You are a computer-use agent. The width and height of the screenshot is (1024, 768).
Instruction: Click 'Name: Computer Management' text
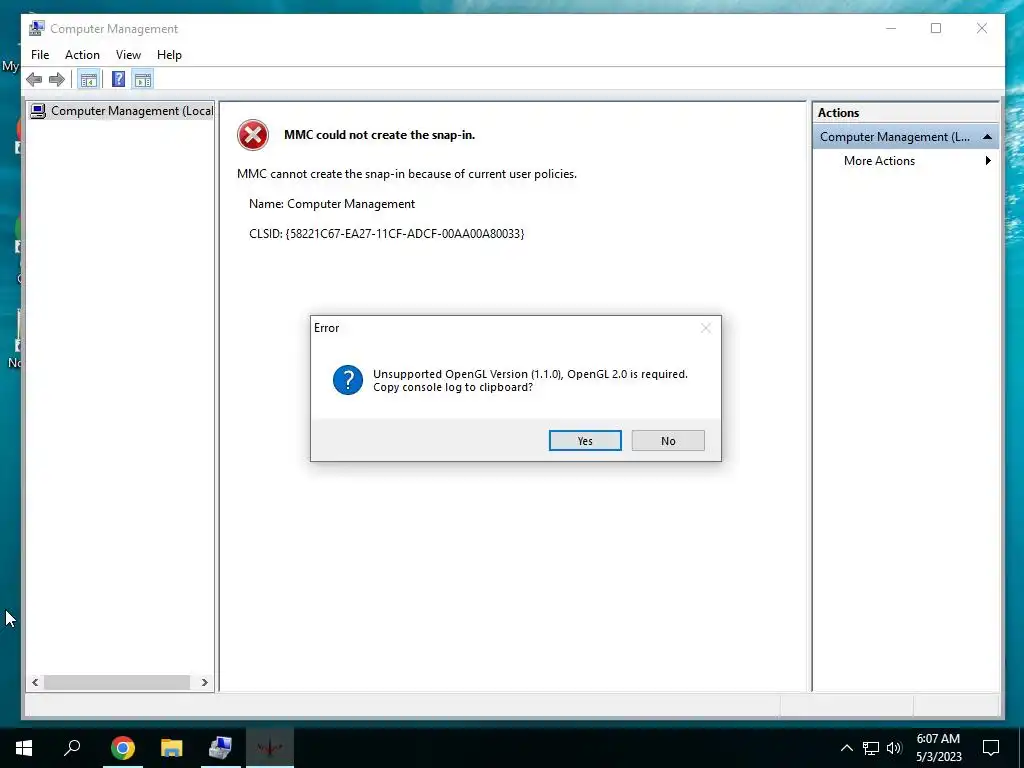point(332,204)
